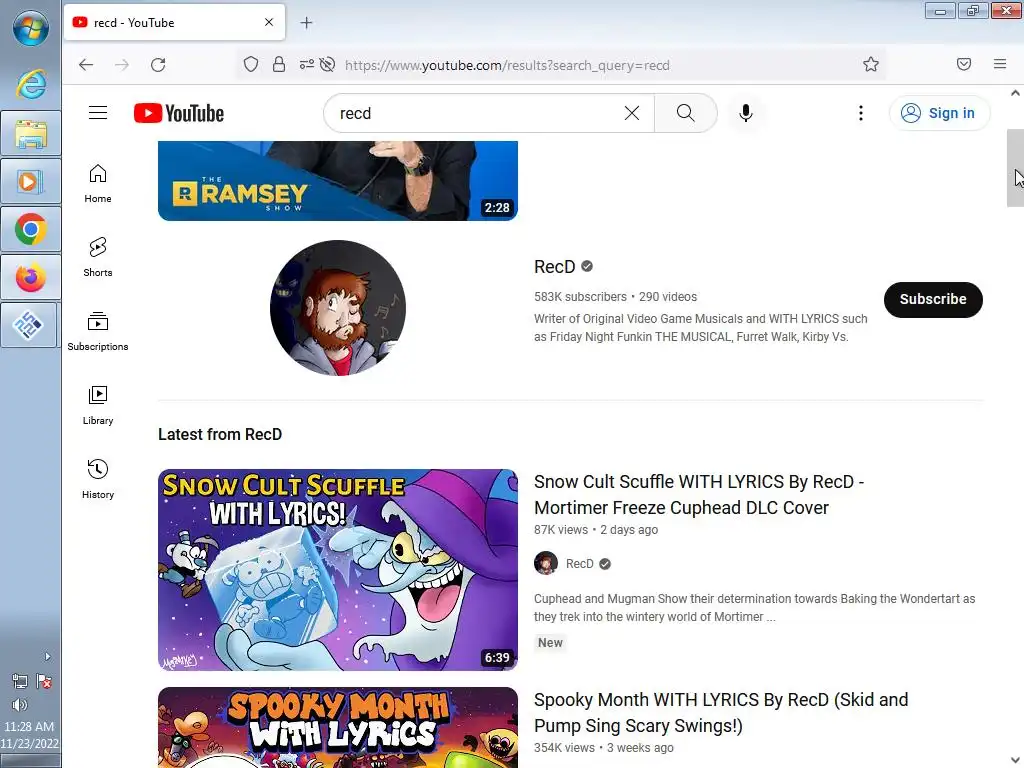The image size is (1024, 768).
Task: Open the volume speaker tray icon
Action: point(20,705)
